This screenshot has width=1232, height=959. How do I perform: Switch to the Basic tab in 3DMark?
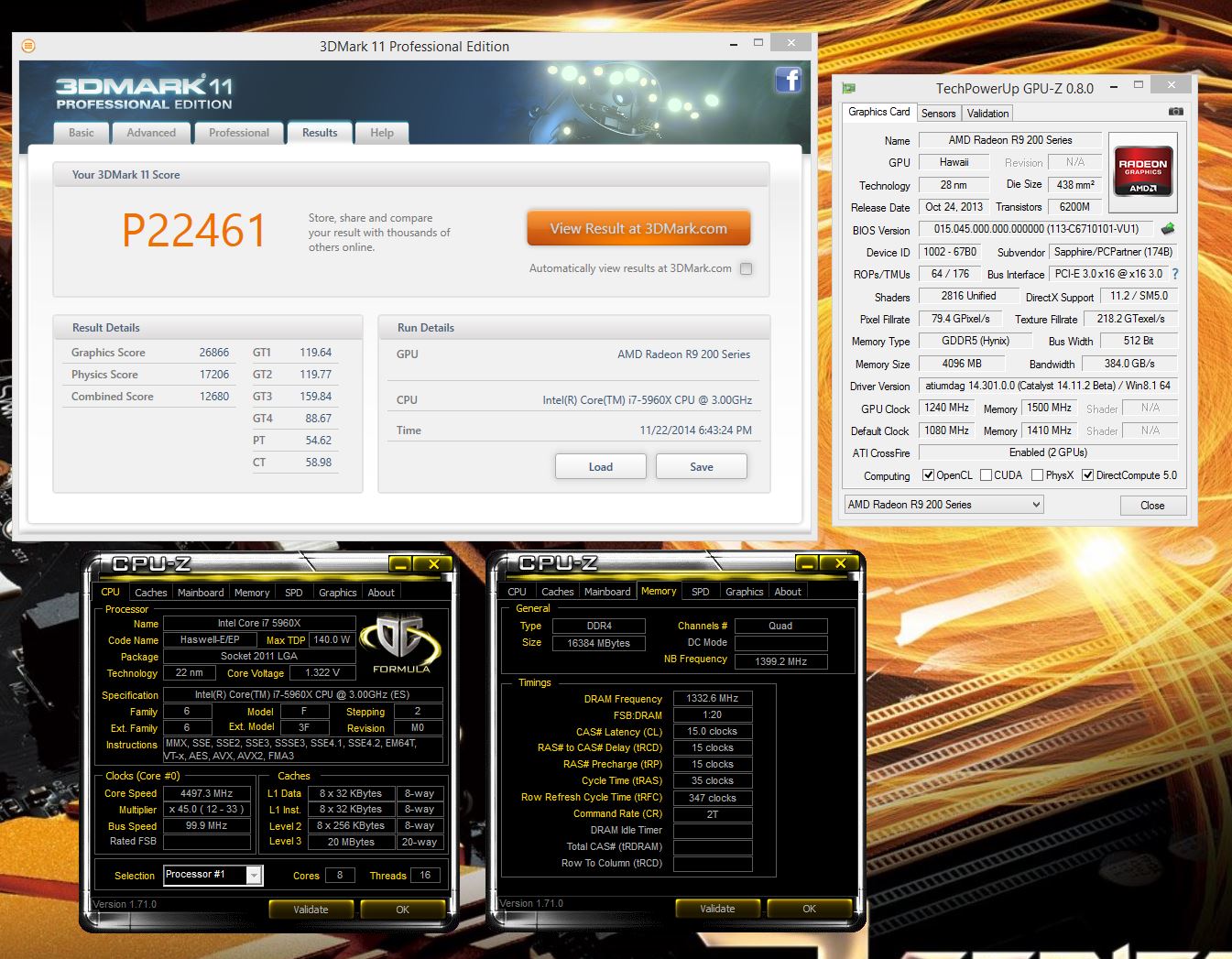click(82, 133)
